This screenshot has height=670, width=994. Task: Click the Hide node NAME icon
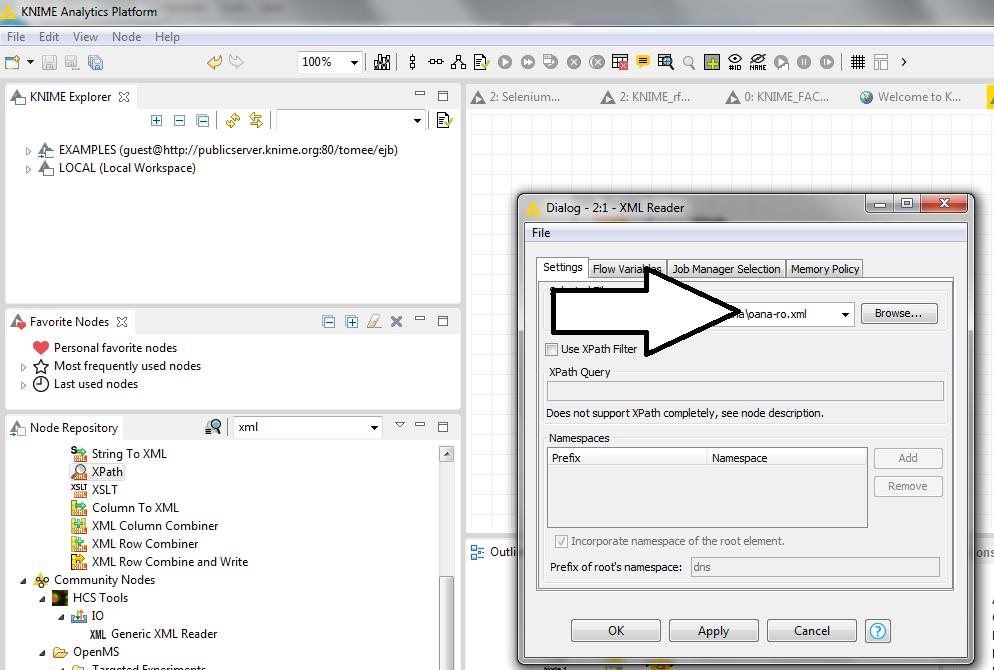tap(758, 62)
